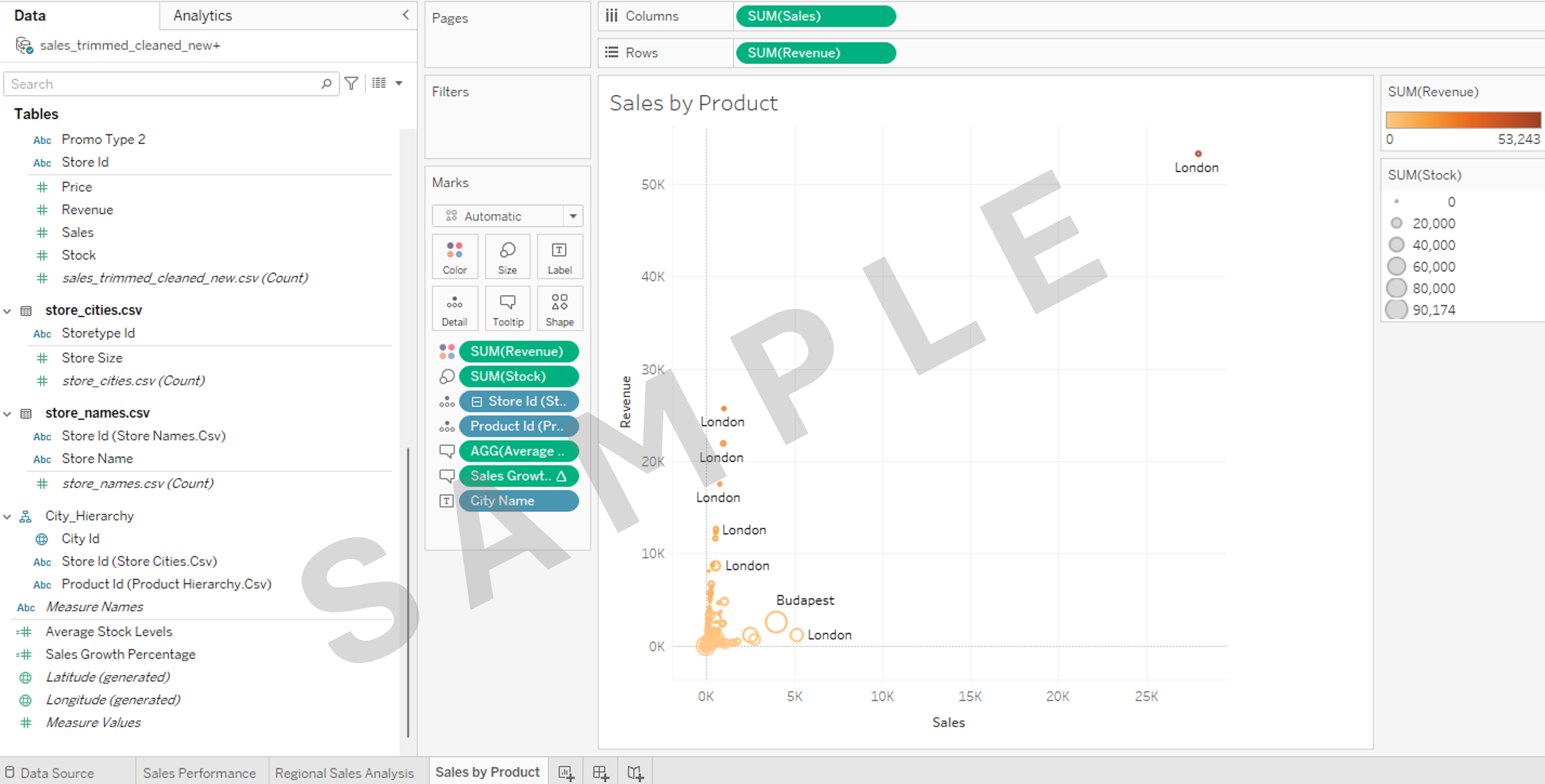
Task: Create a new dashboard using the bottom icon
Action: (600, 772)
